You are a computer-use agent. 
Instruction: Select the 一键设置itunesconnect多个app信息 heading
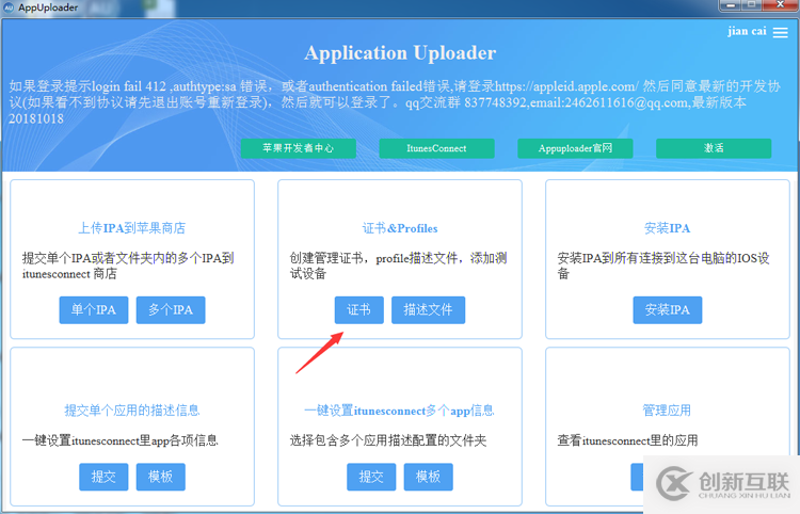coord(399,410)
